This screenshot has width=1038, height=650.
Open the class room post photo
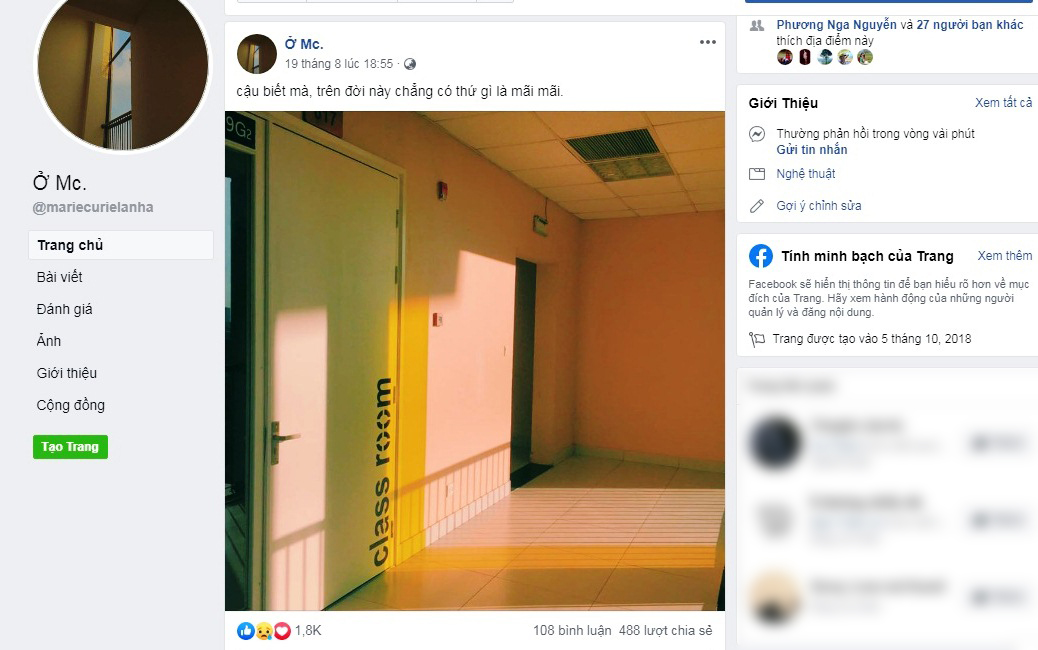pyautogui.click(x=475, y=361)
